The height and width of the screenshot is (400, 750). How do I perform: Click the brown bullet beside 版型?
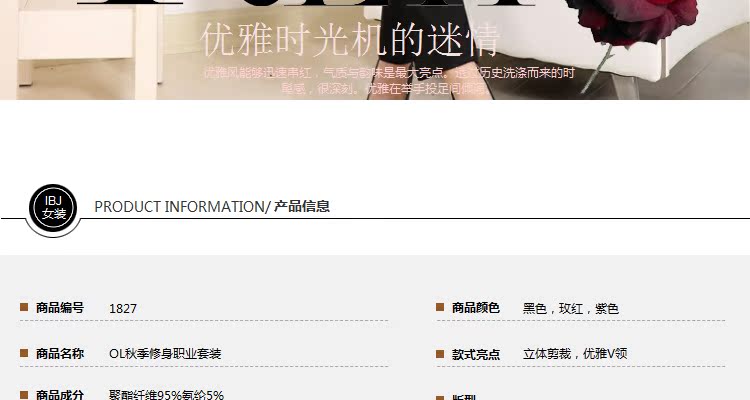440,398
